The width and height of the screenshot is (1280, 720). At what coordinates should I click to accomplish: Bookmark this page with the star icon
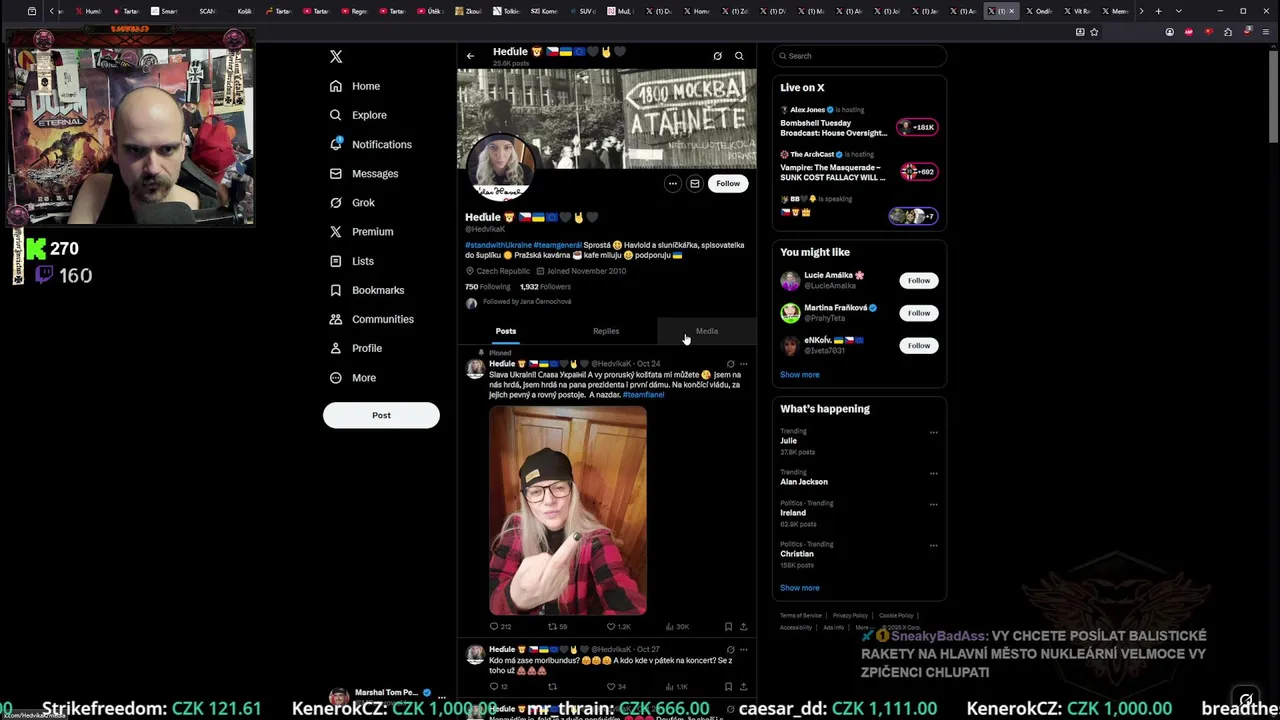point(1094,32)
